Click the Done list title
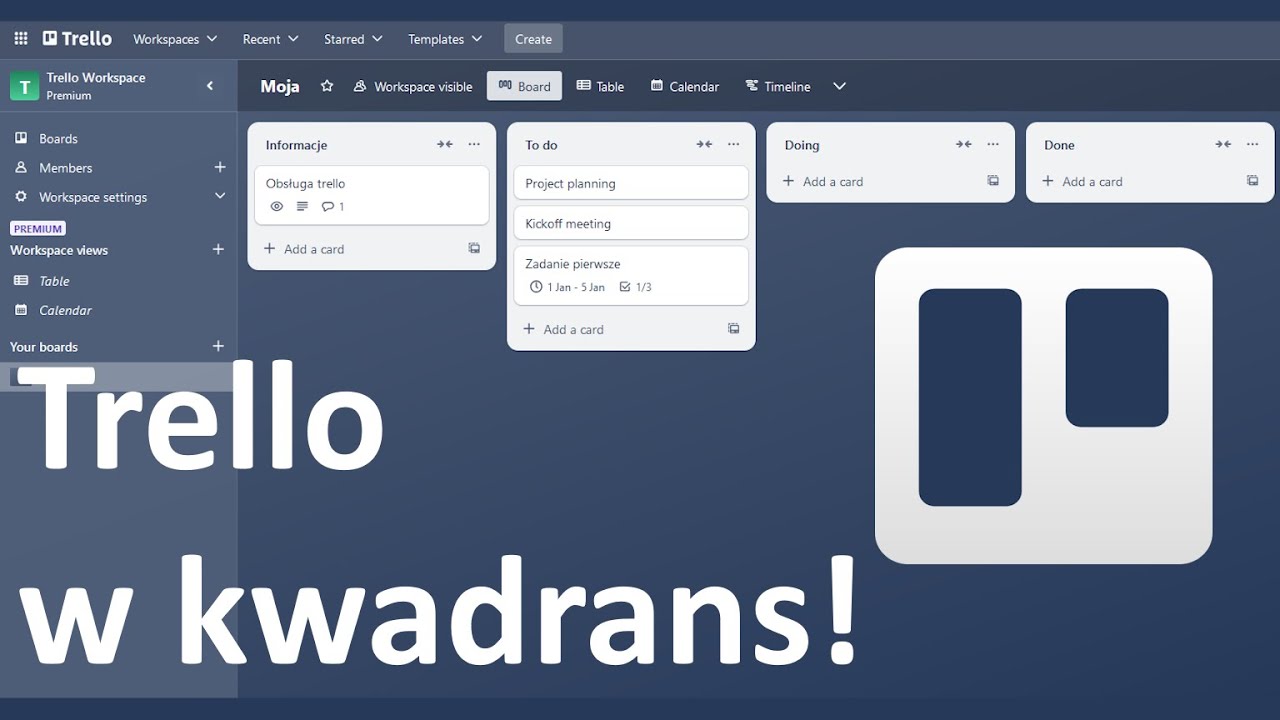 pos(1059,145)
